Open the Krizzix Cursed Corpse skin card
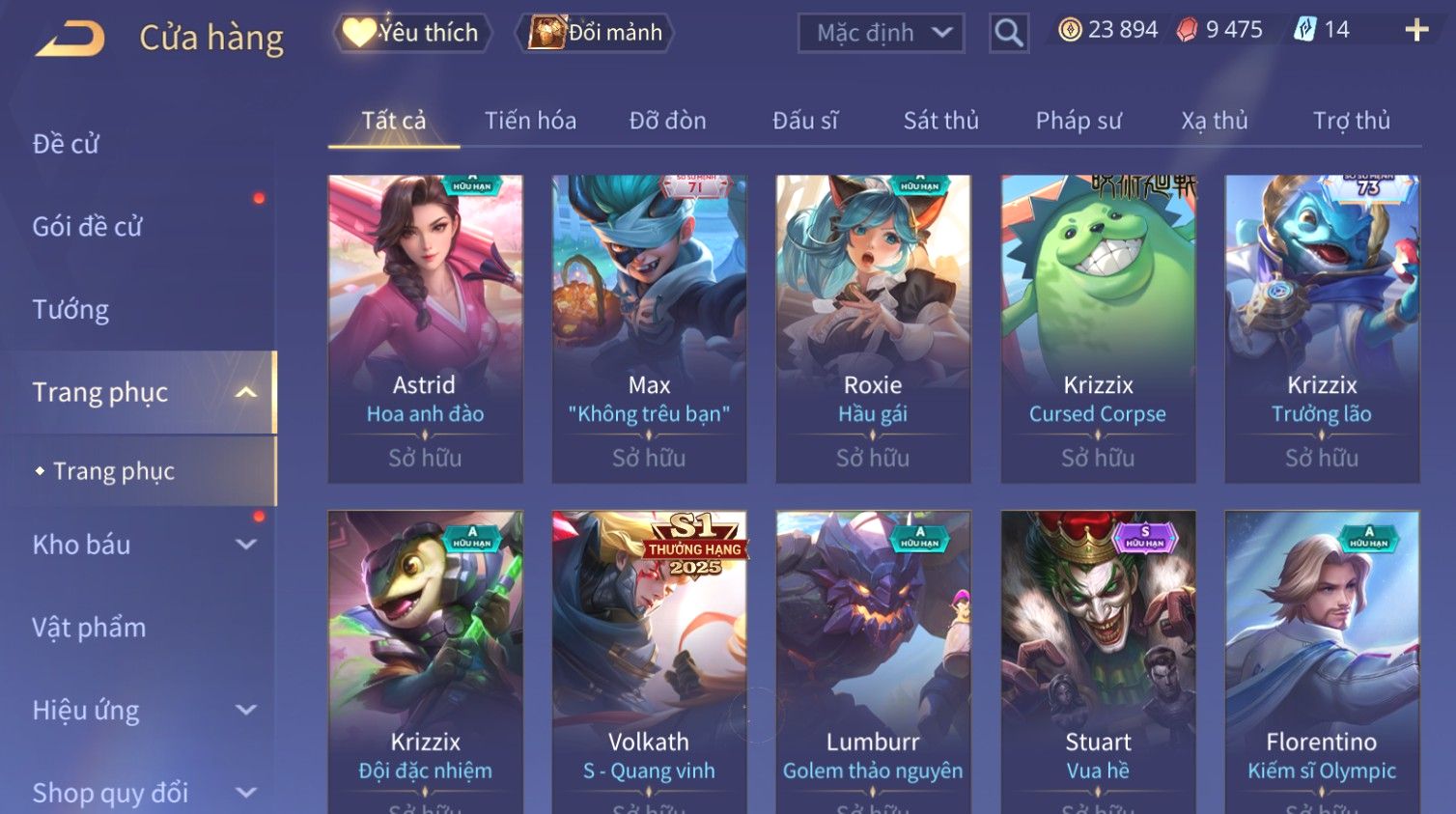 coord(1098,328)
